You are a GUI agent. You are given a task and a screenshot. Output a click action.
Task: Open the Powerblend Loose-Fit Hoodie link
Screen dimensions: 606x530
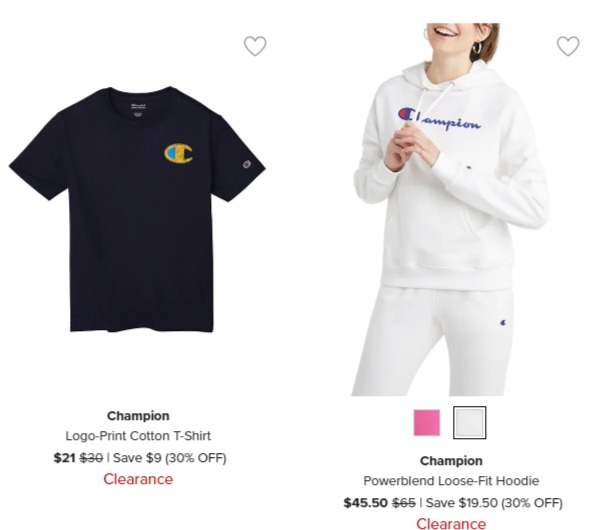point(451,481)
